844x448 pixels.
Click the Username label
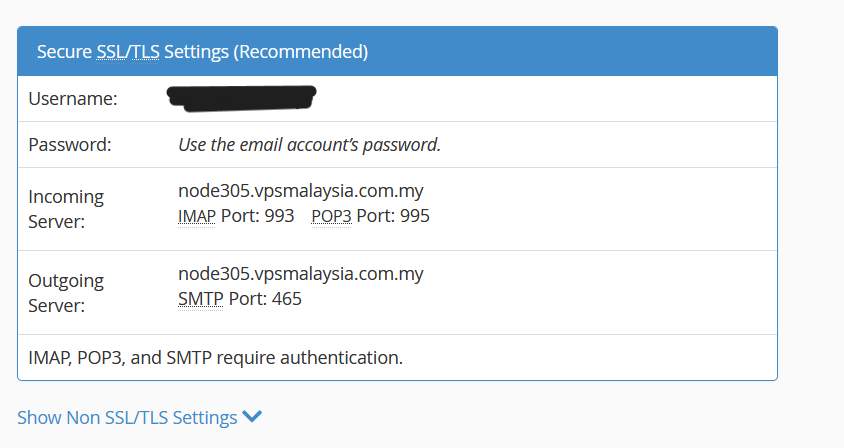click(x=73, y=99)
